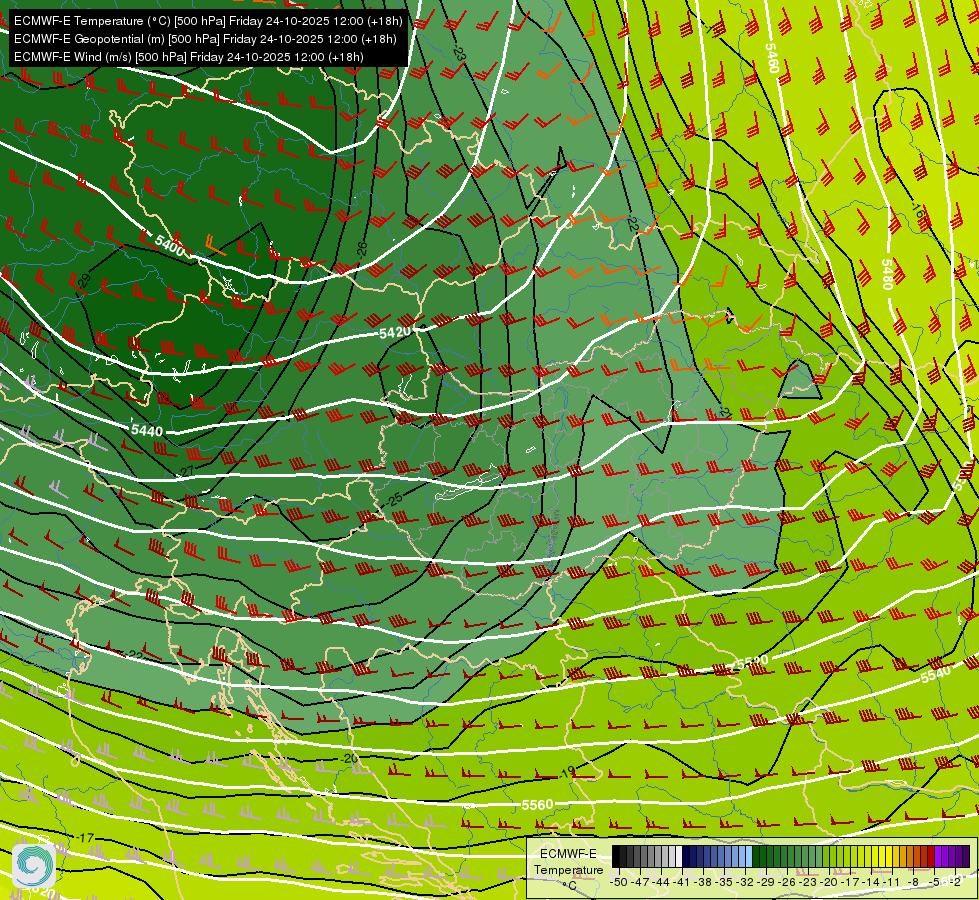Click the -38 value in the legend
This screenshot has width=979, height=900.
[702, 882]
